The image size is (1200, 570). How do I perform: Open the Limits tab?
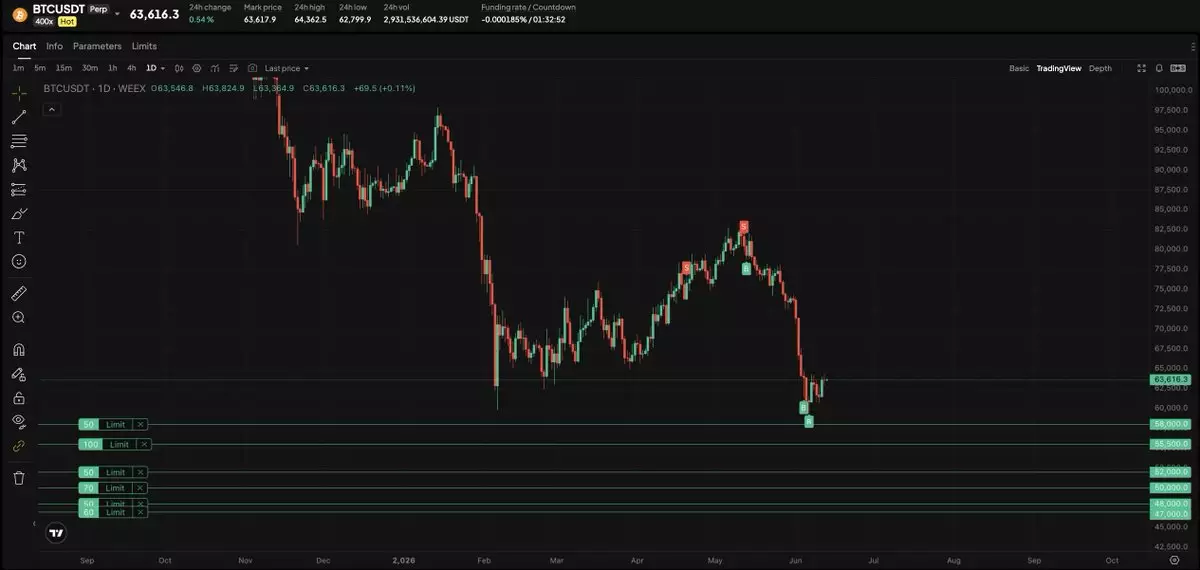pyautogui.click(x=144, y=46)
